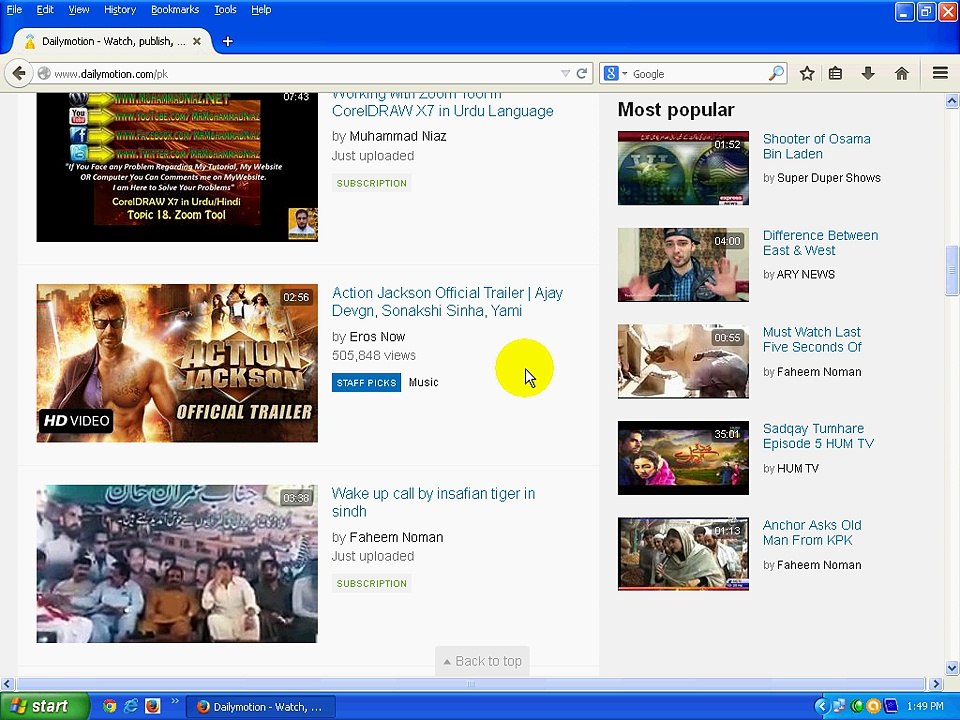The height and width of the screenshot is (720, 960).
Task: Open Difference Between East & West link
Action: pyautogui.click(x=820, y=243)
